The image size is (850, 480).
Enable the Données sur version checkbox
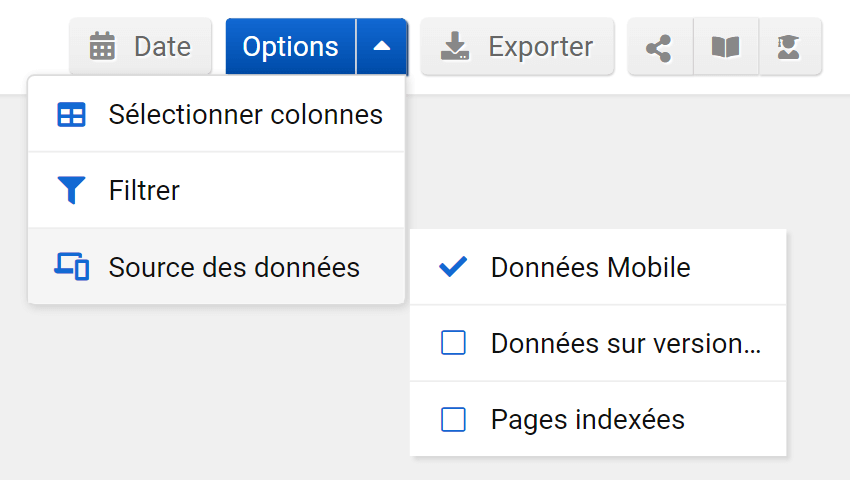(x=453, y=343)
